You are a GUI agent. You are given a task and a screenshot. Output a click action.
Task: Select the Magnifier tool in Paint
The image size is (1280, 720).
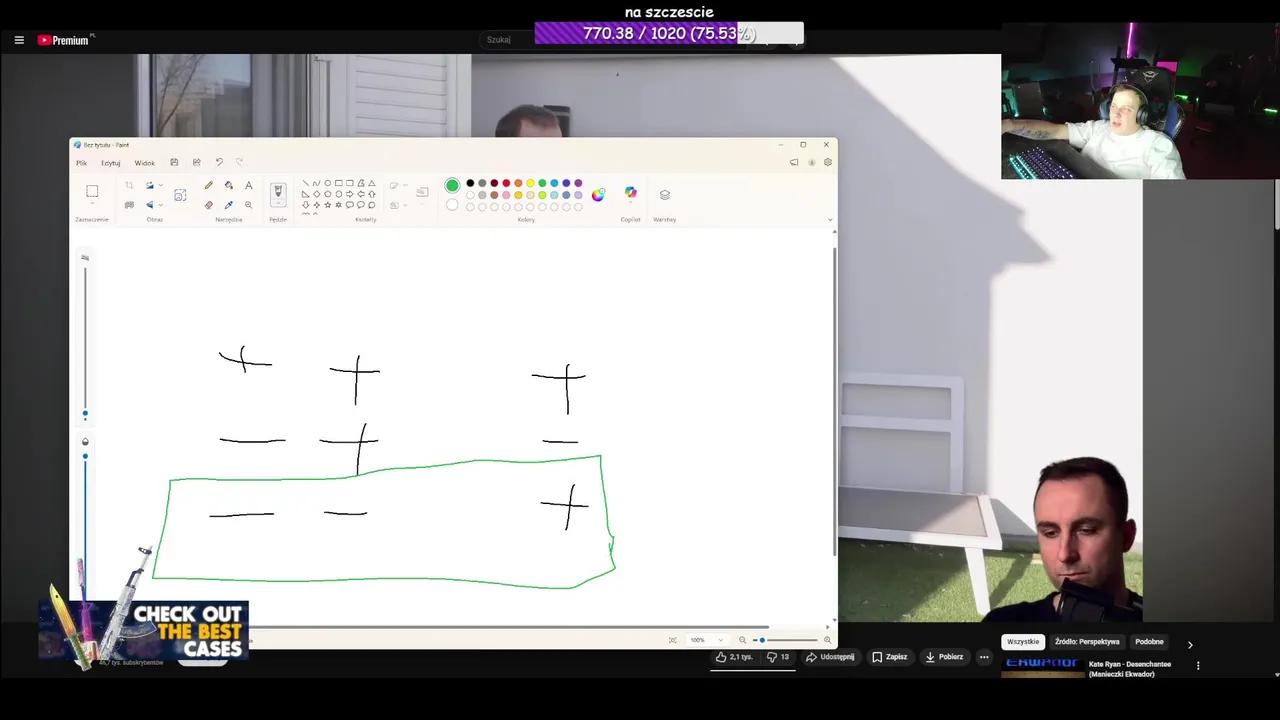[x=249, y=205]
